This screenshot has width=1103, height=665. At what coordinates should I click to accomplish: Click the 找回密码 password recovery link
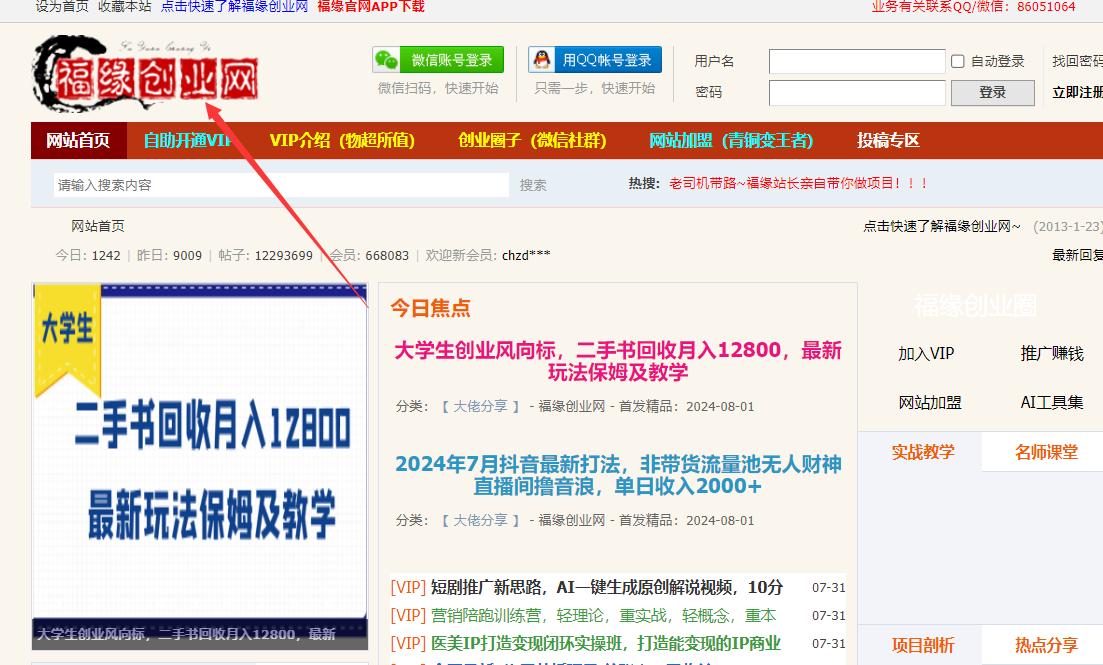pyautogui.click(x=1080, y=61)
